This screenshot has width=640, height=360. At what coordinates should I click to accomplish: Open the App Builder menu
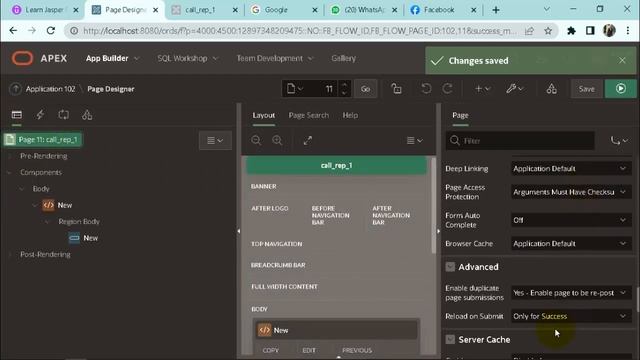112,58
